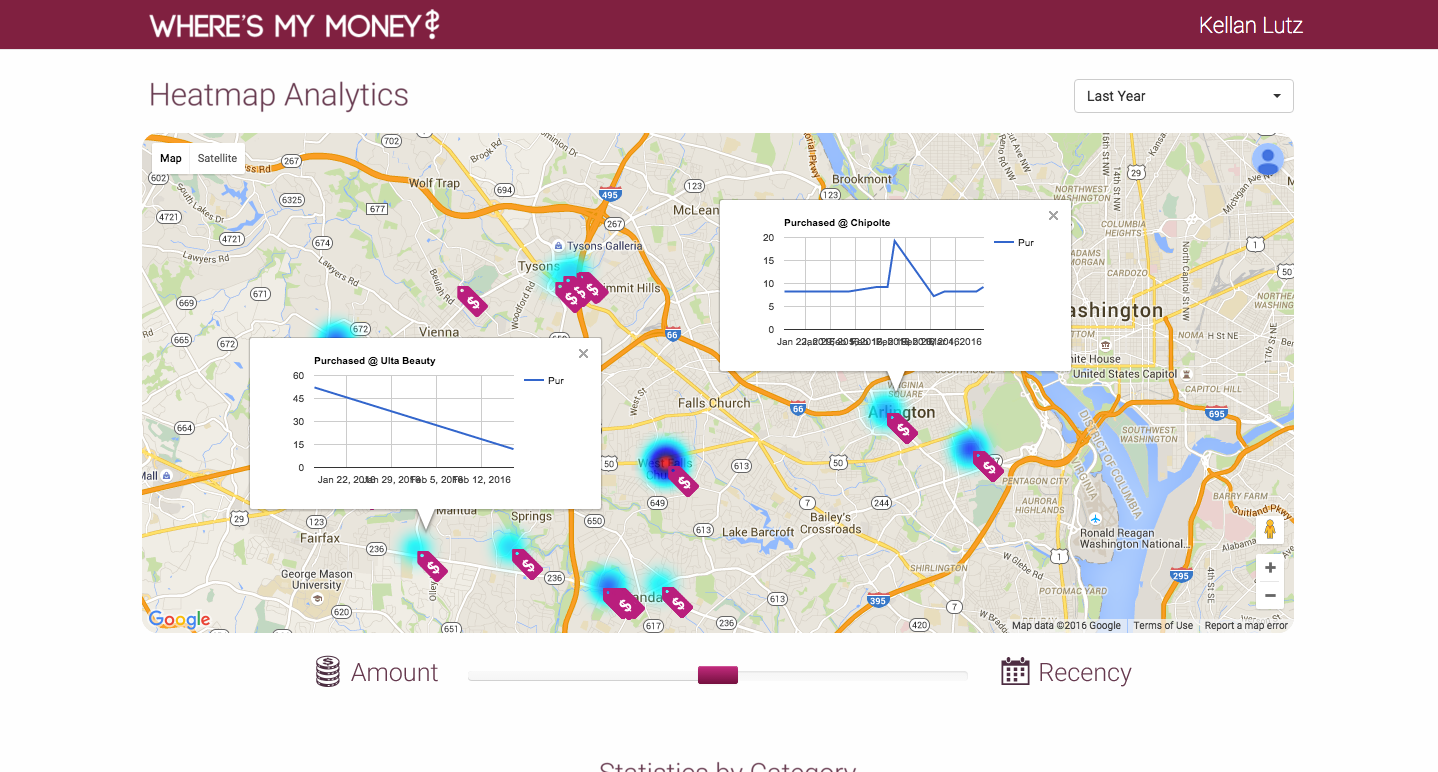Viewport: 1438px width, 772px height.
Task: Click the Pur legend in Chipolte chart
Action: point(1014,242)
